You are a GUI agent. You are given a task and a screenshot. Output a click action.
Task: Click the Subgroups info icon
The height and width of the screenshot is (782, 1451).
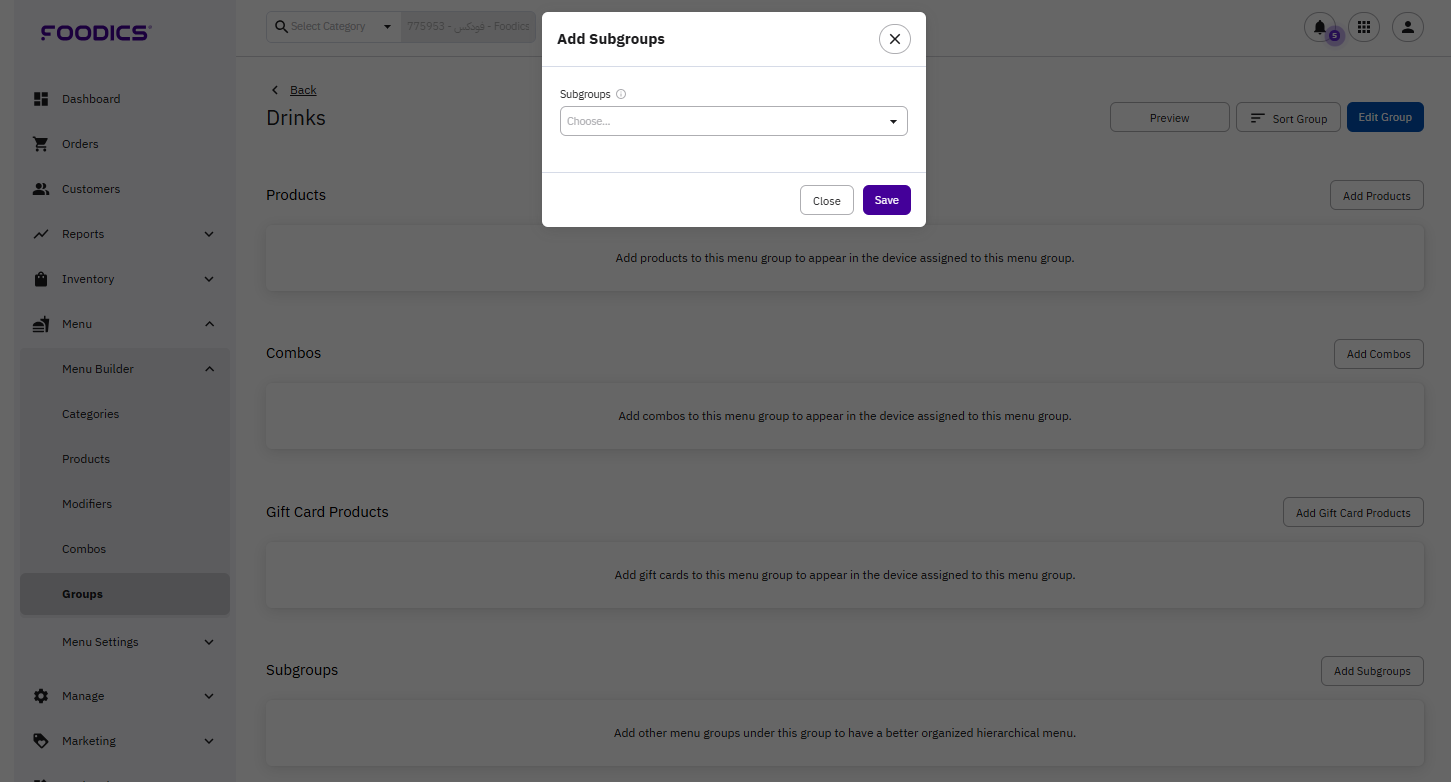click(621, 94)
